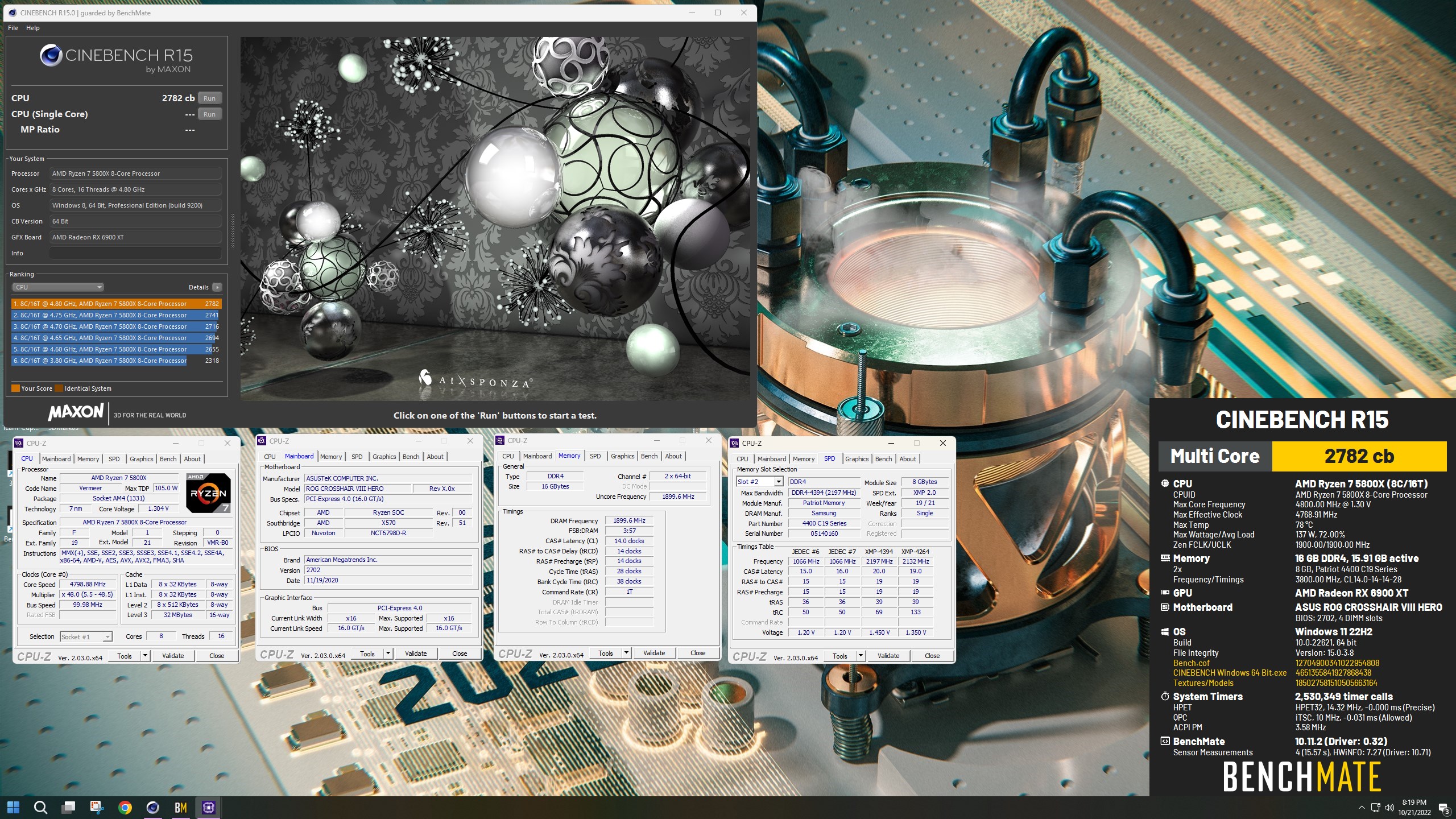Click Close in the Mainboard CPU-Z window

pyautogui.click(x=460, y=653)
